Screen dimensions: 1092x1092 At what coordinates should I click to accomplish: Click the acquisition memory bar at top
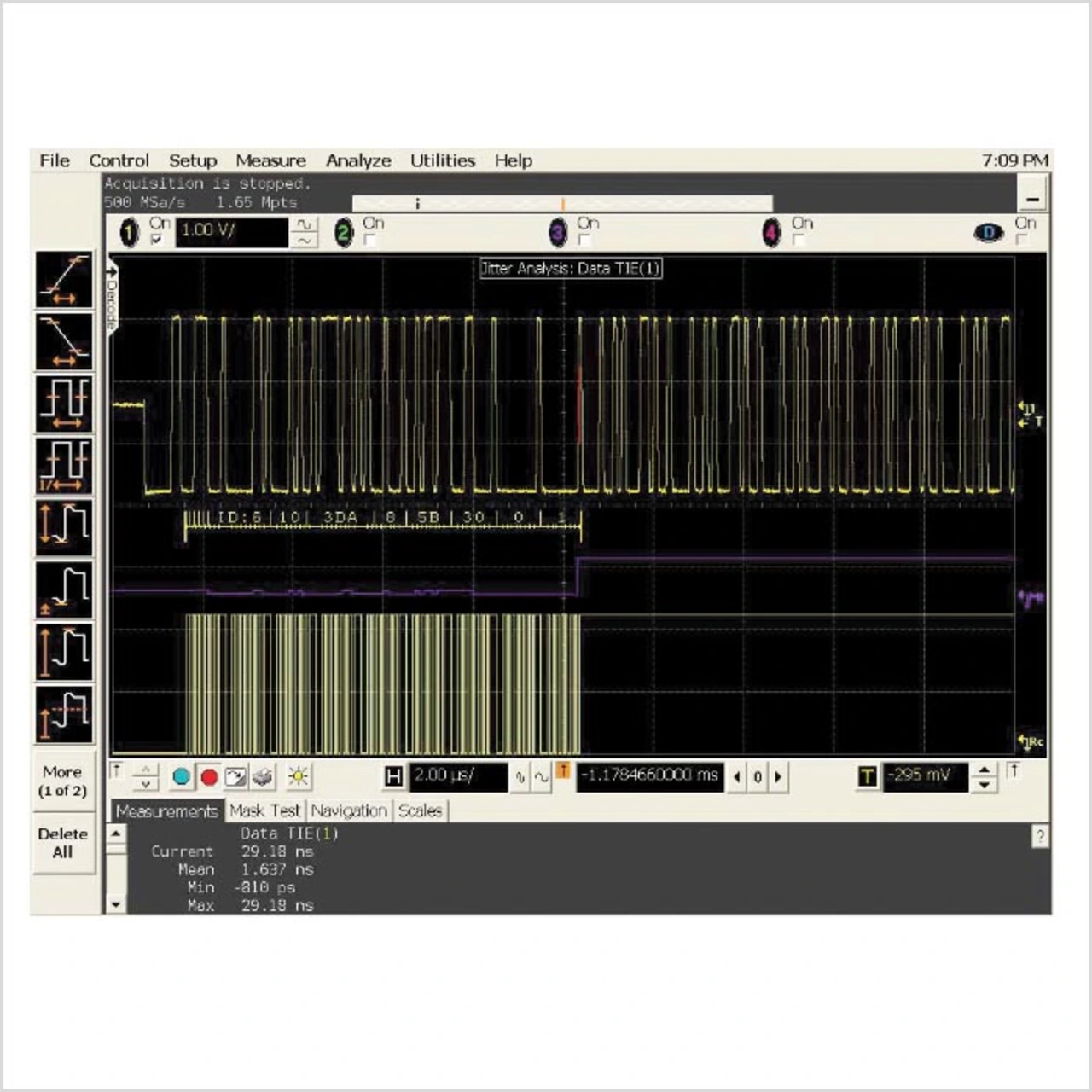(x=562, y=203)
